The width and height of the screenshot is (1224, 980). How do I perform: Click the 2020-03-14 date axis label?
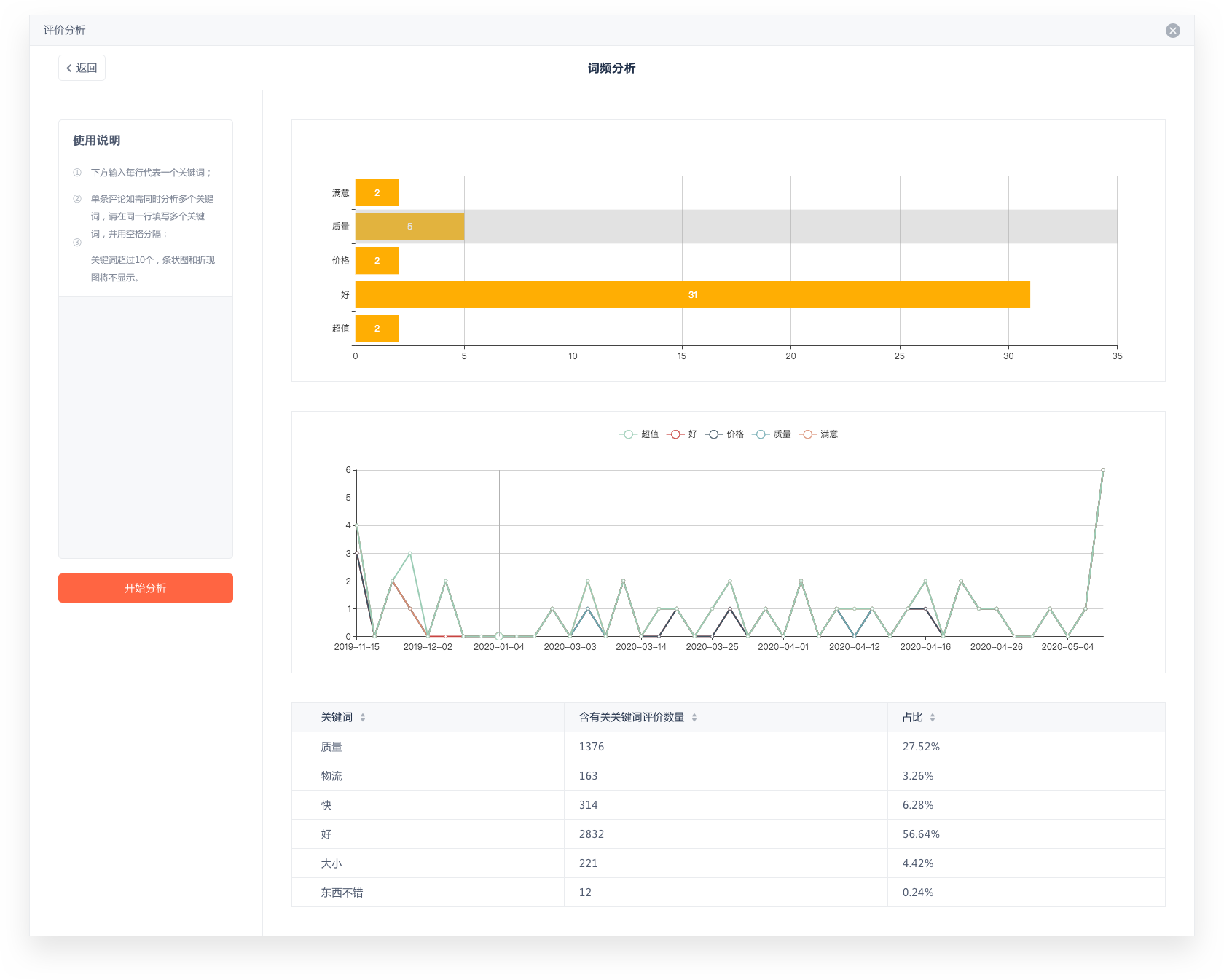coord(641,647)
